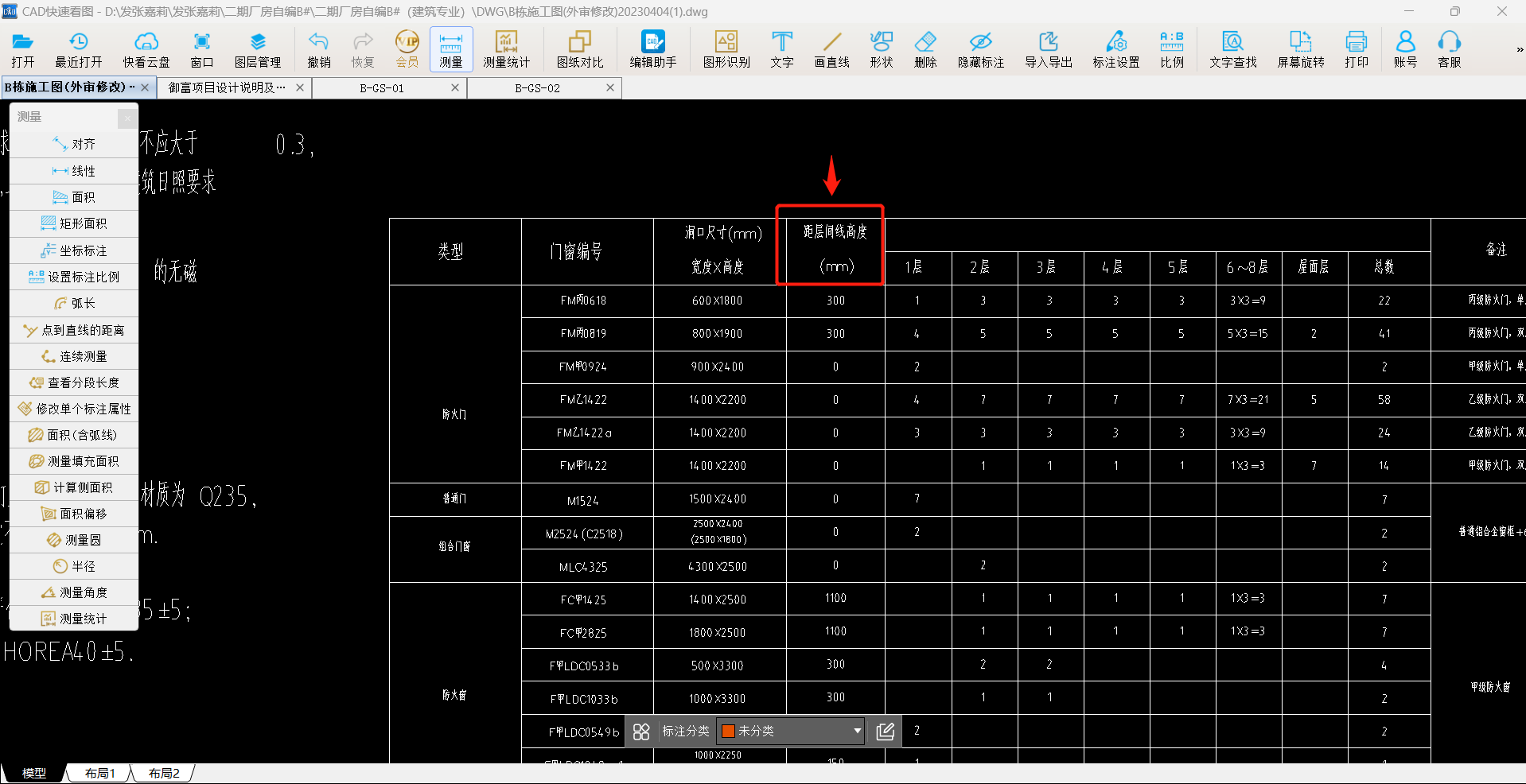Screen dimensions: 1526x784
Task: Launch 图纸对比 drawing compare
Action: pos(580,49)
